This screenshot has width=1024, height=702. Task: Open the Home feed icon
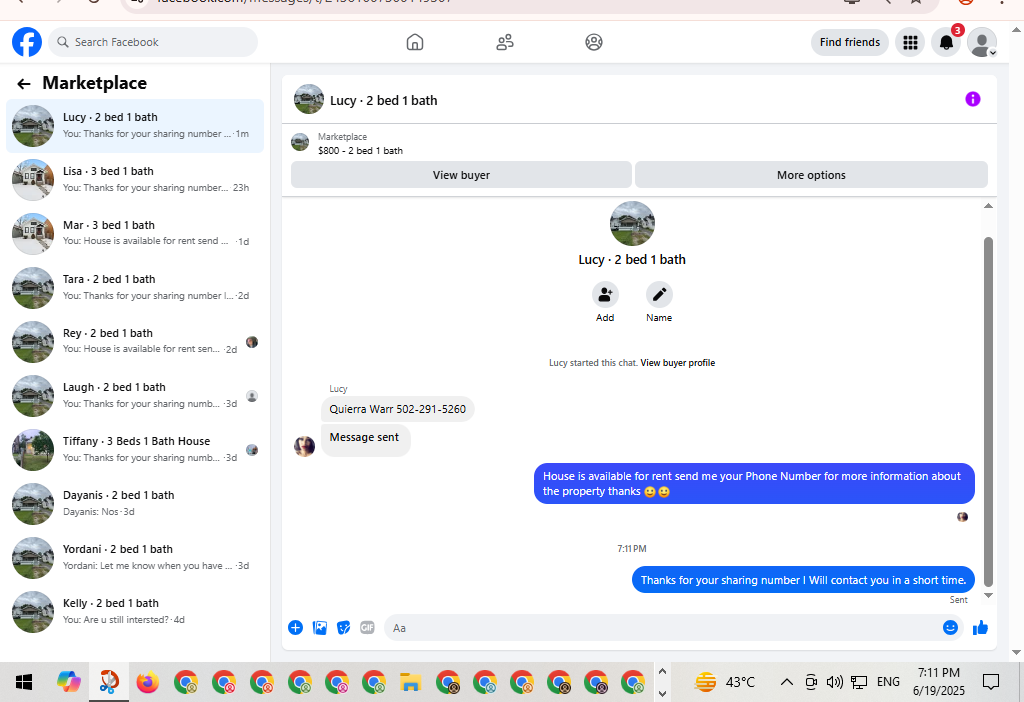[x=415, y=42]
